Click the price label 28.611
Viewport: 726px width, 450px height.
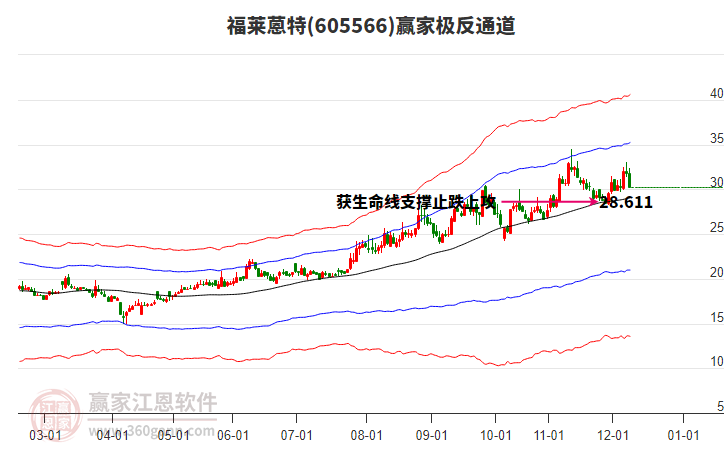tap(626, 202)
